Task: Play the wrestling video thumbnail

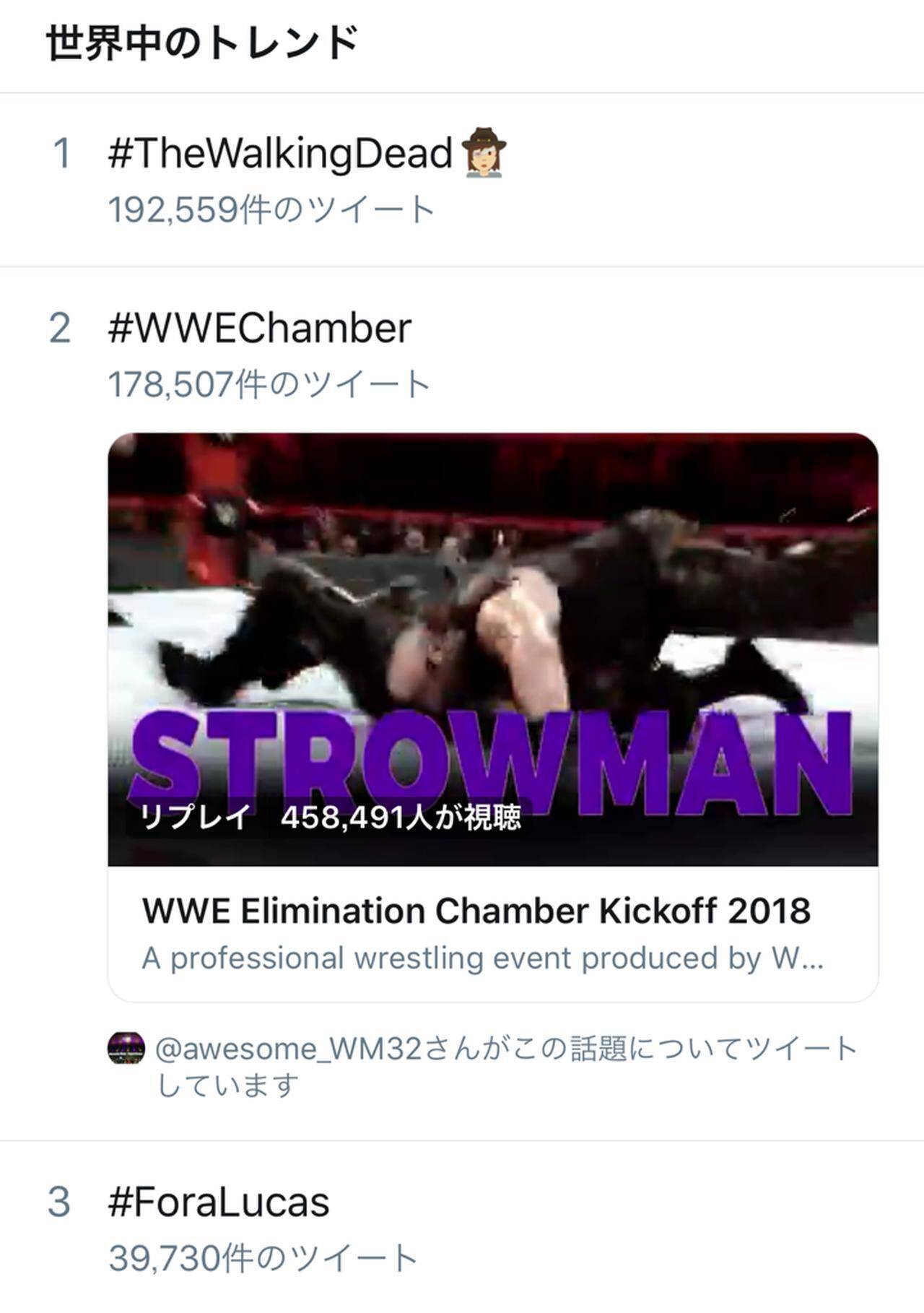Action: (x=493, y=614)
